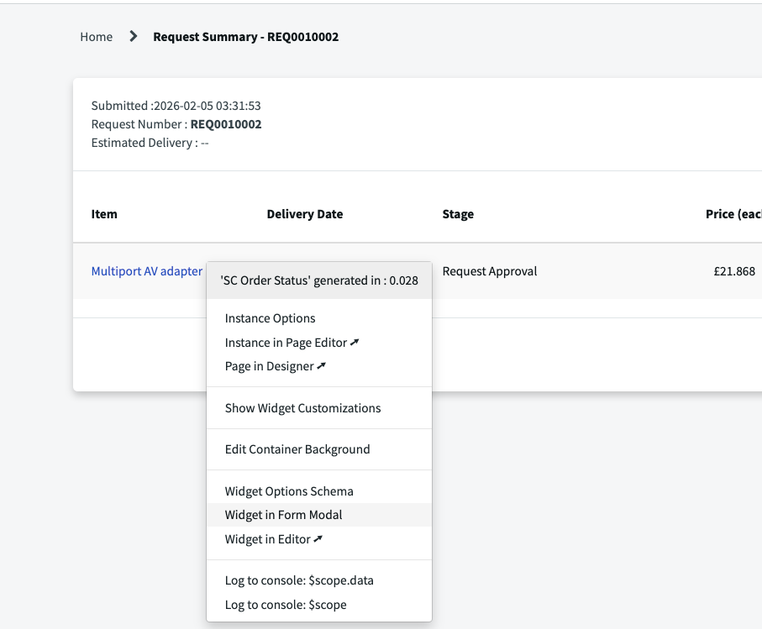
Task: Click the Item column header
Action: [104, 214]
